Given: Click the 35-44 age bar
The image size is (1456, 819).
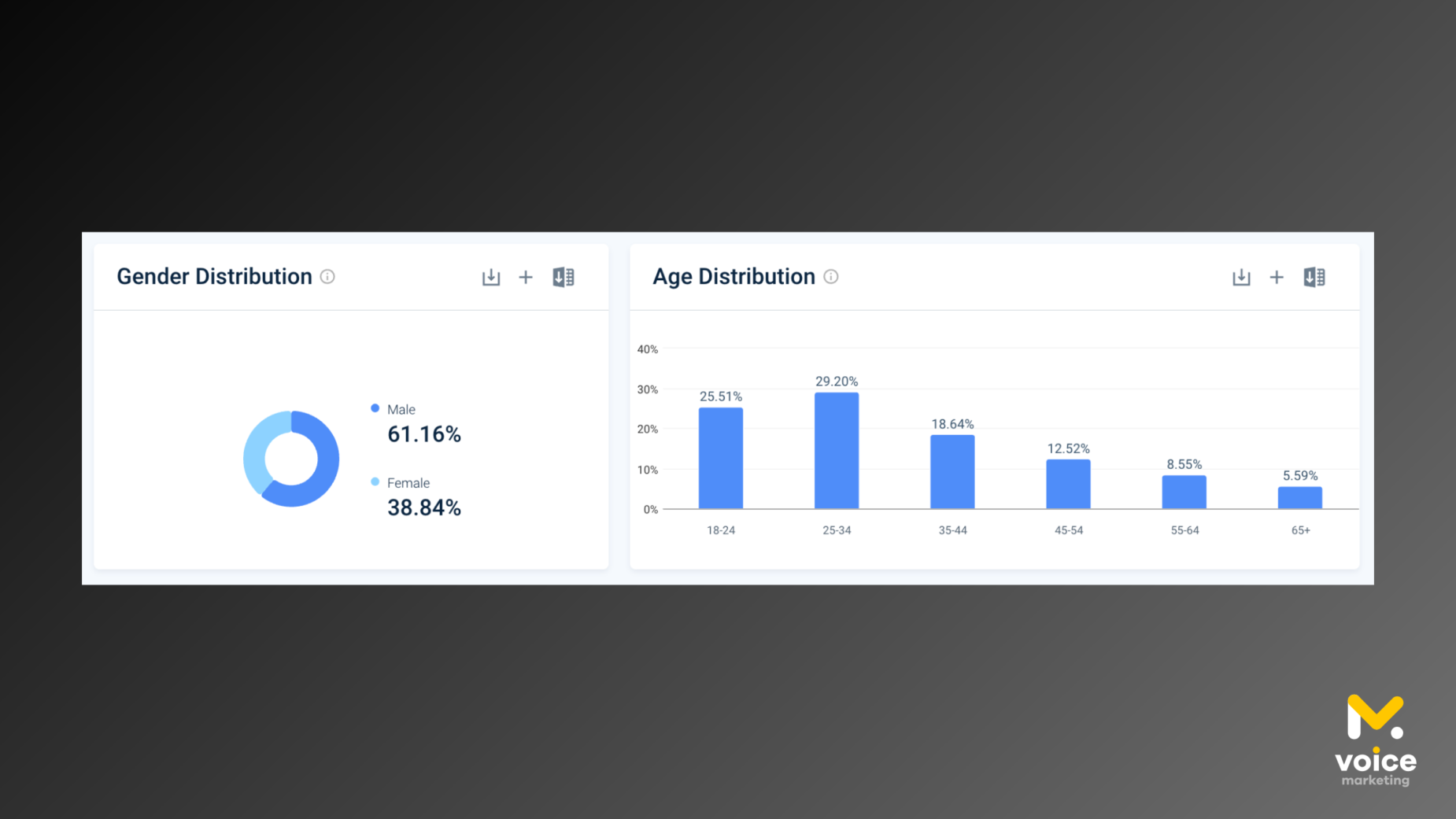Looking at the screenshot, I should (x=952, y=472).
